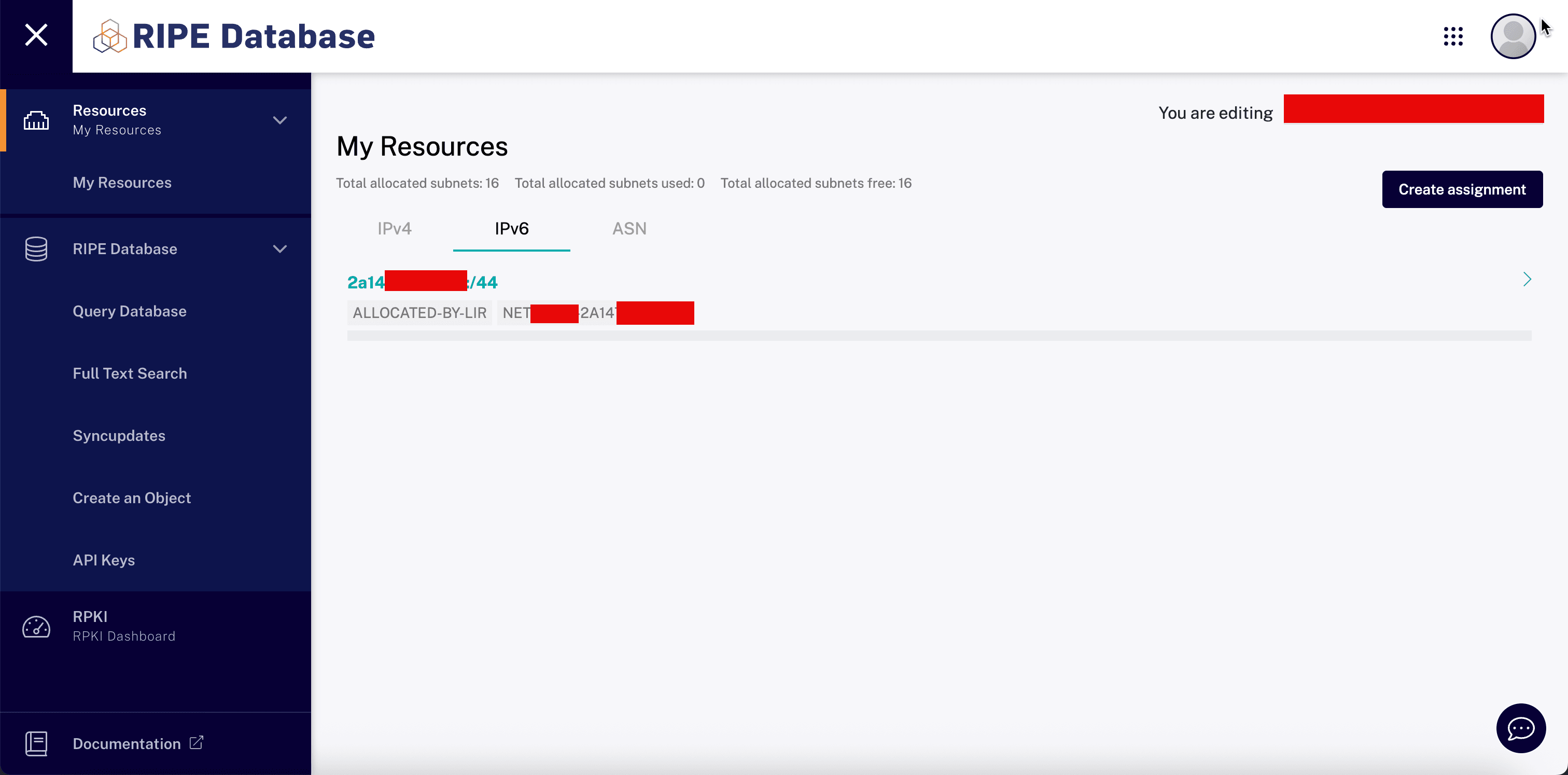The width and height of the screenshot is (1568, 775).
Task: Click the RPKI dashboard gauge icon
Action: click(x=36, y=627)
